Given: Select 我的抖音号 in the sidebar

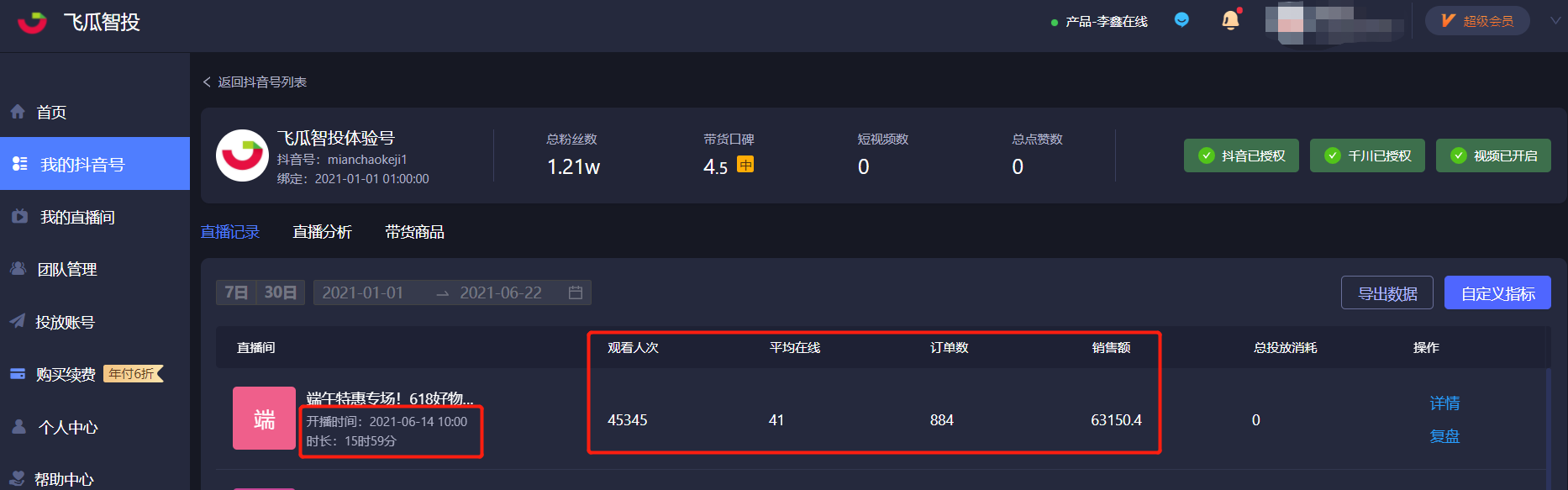Looking at the screenshot, I should click(x=95, y=164).
